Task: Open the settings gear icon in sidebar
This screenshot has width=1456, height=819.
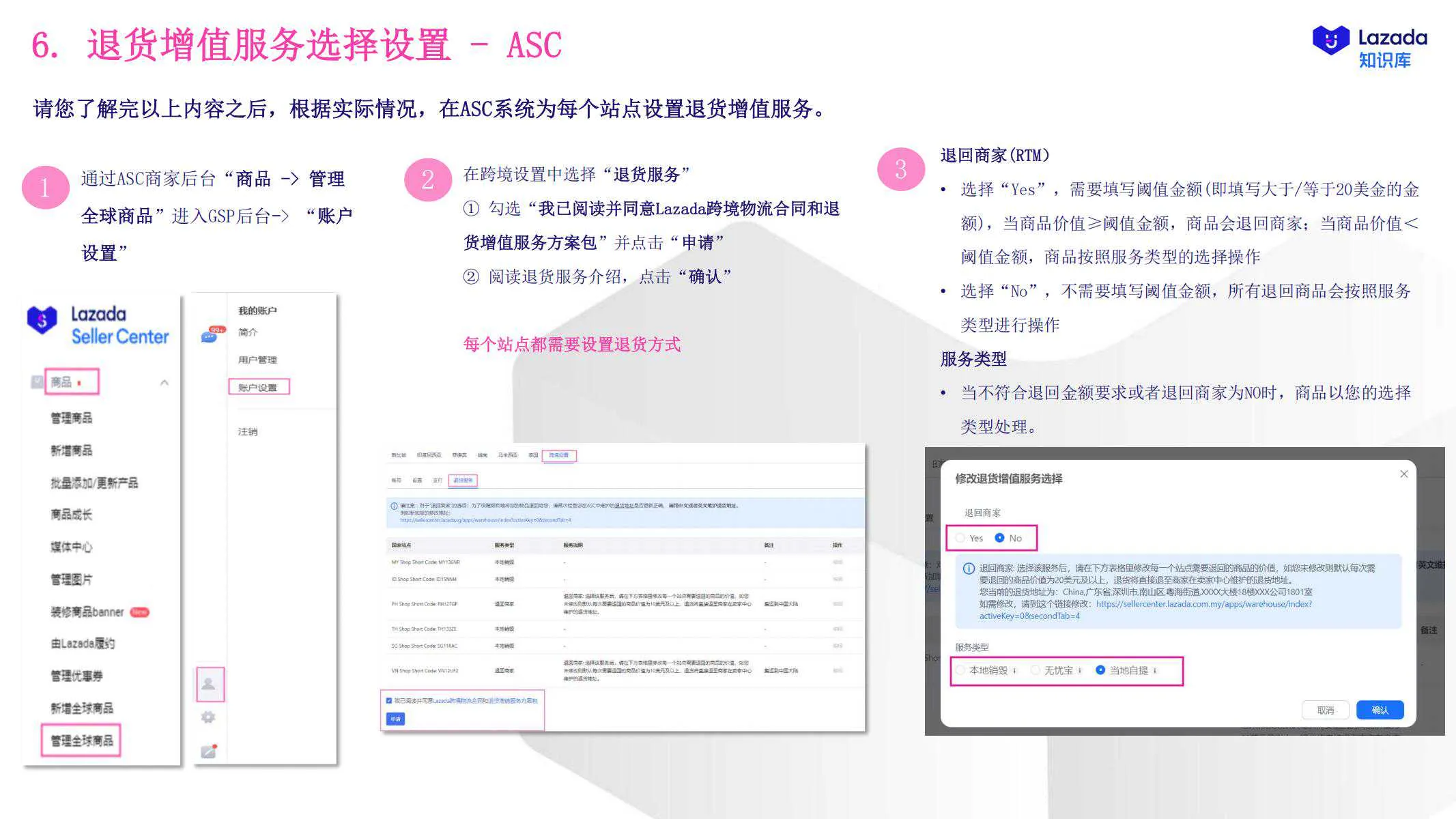Action: (208, 717)
